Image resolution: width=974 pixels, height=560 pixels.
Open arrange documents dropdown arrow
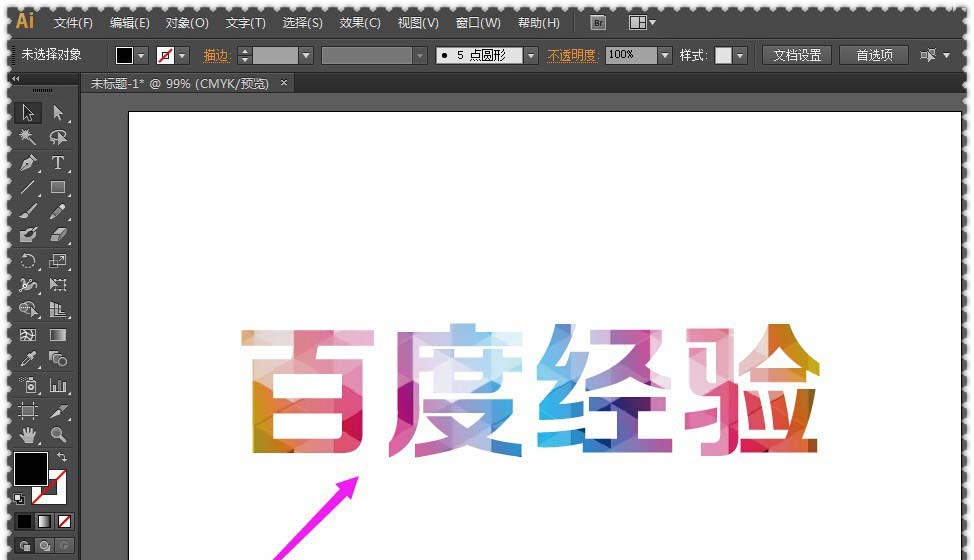pos(652,23)
